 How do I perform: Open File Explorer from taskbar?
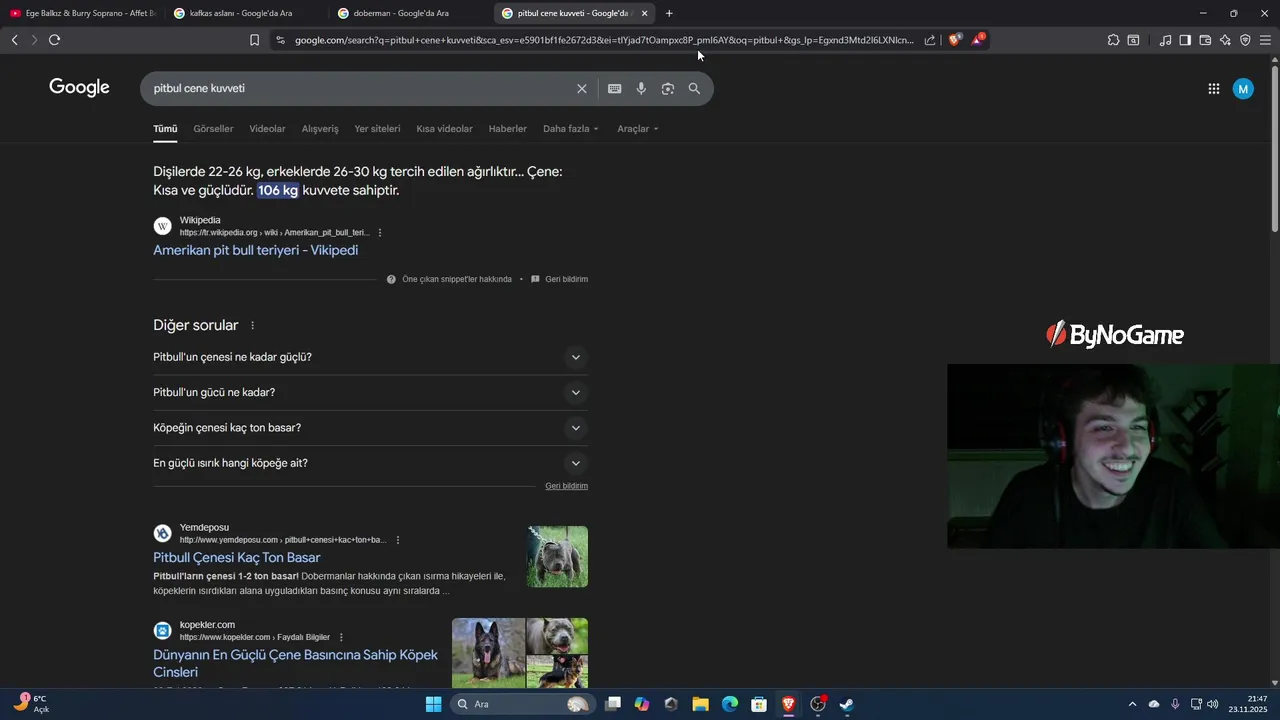point(700,704)
